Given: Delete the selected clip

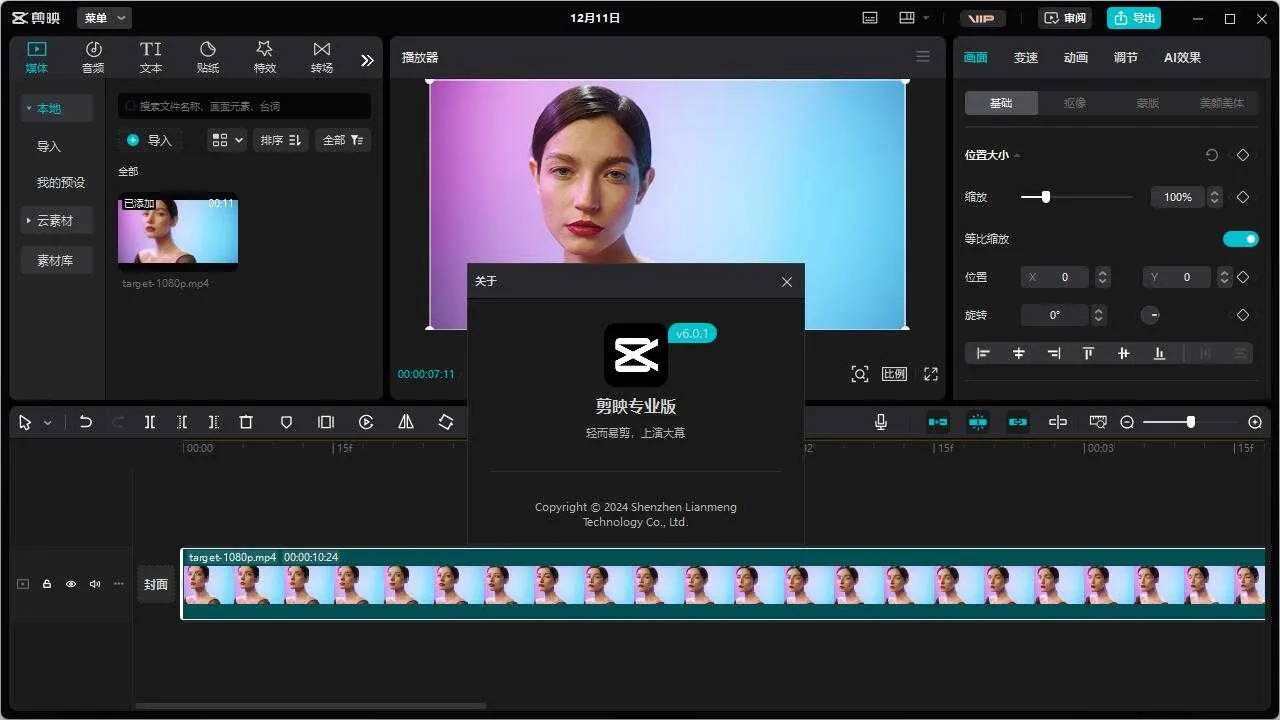Looking at the screenshot, I should [x=245, y=421].
